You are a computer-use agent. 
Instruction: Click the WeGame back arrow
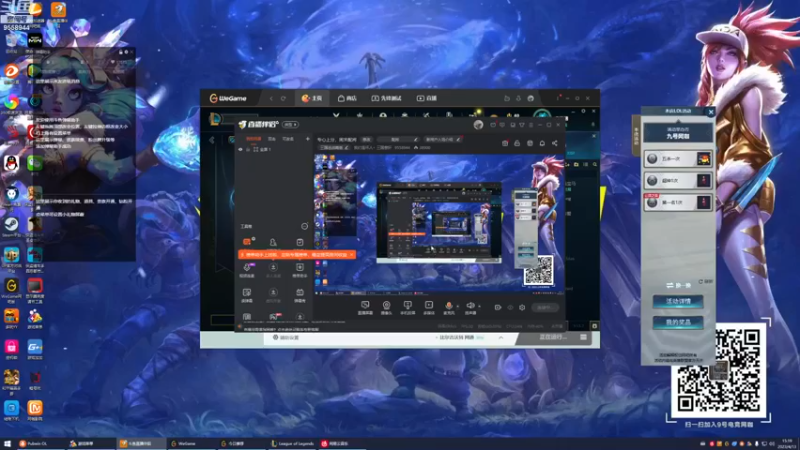click(271, 98)
